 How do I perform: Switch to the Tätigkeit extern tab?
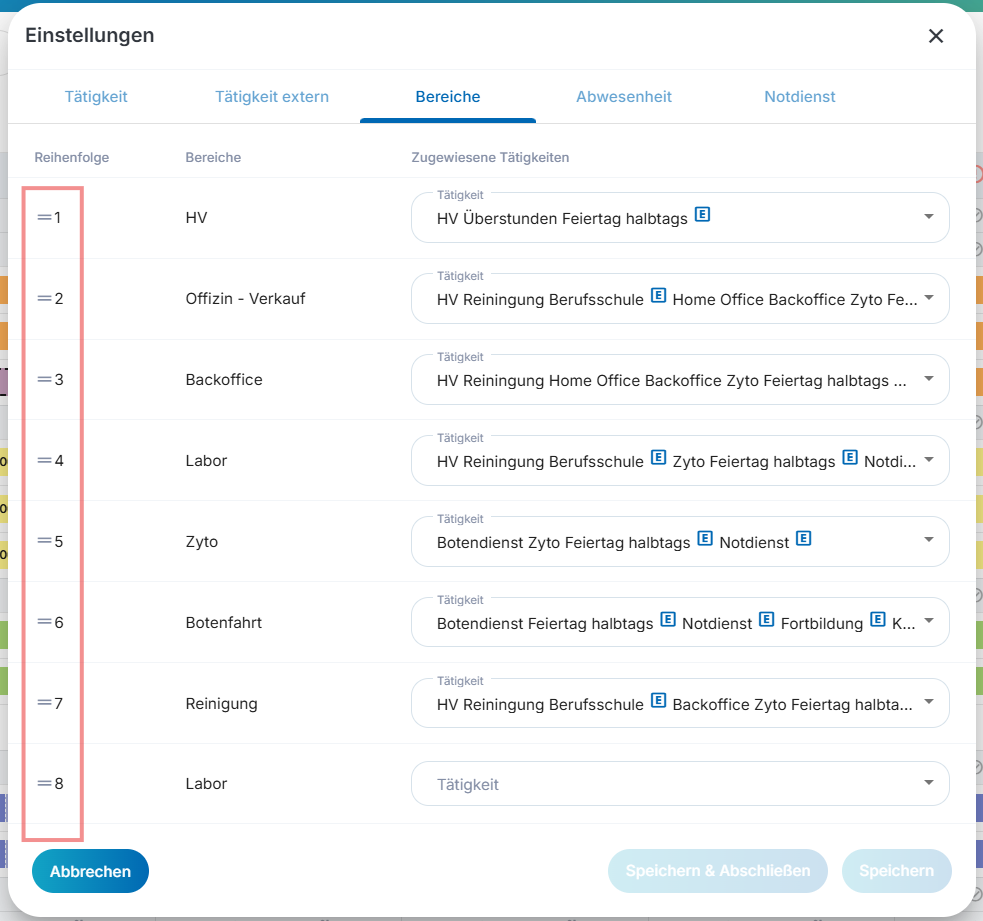272,97
